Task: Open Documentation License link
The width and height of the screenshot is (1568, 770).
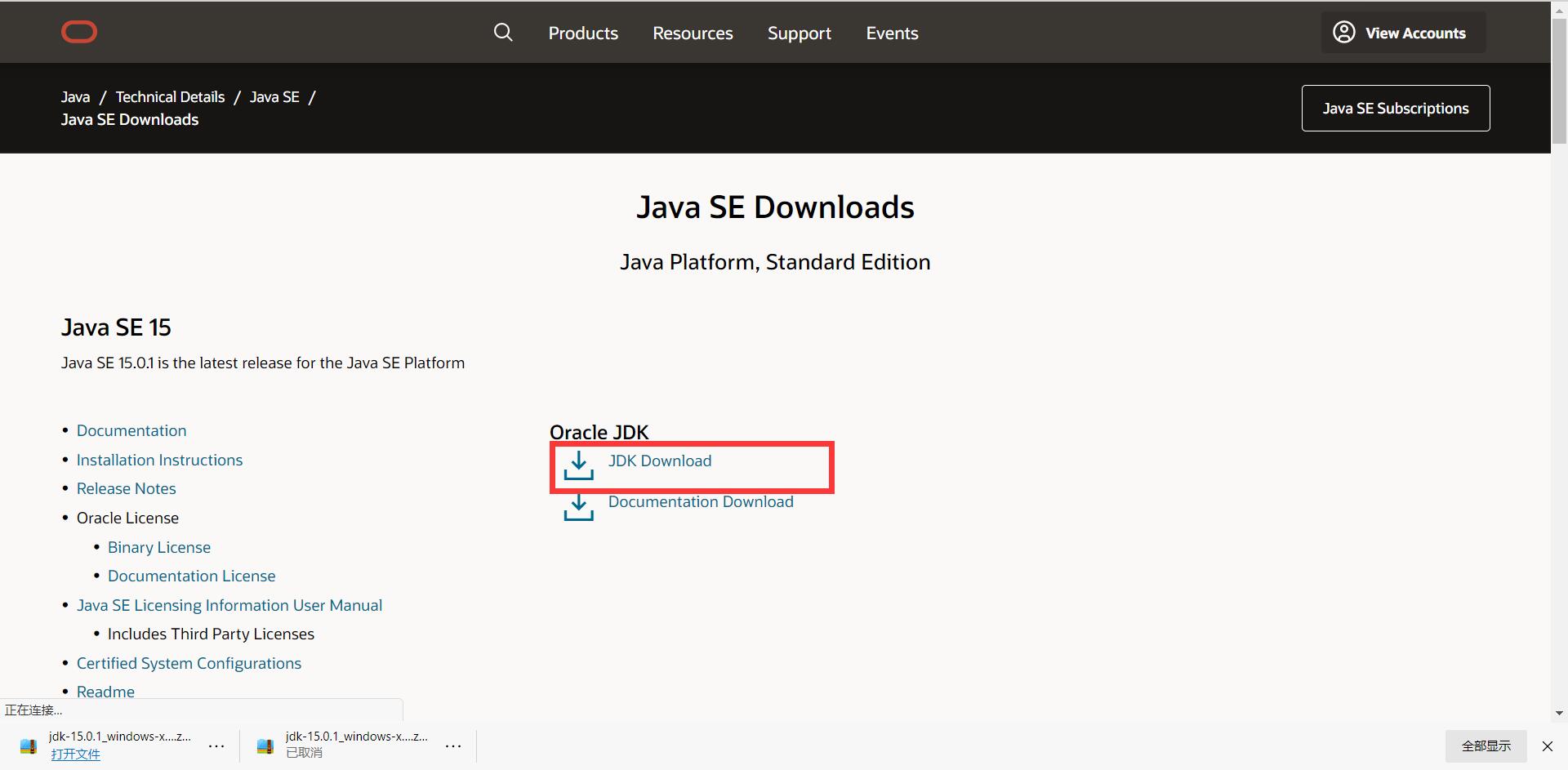Action: 191,576
